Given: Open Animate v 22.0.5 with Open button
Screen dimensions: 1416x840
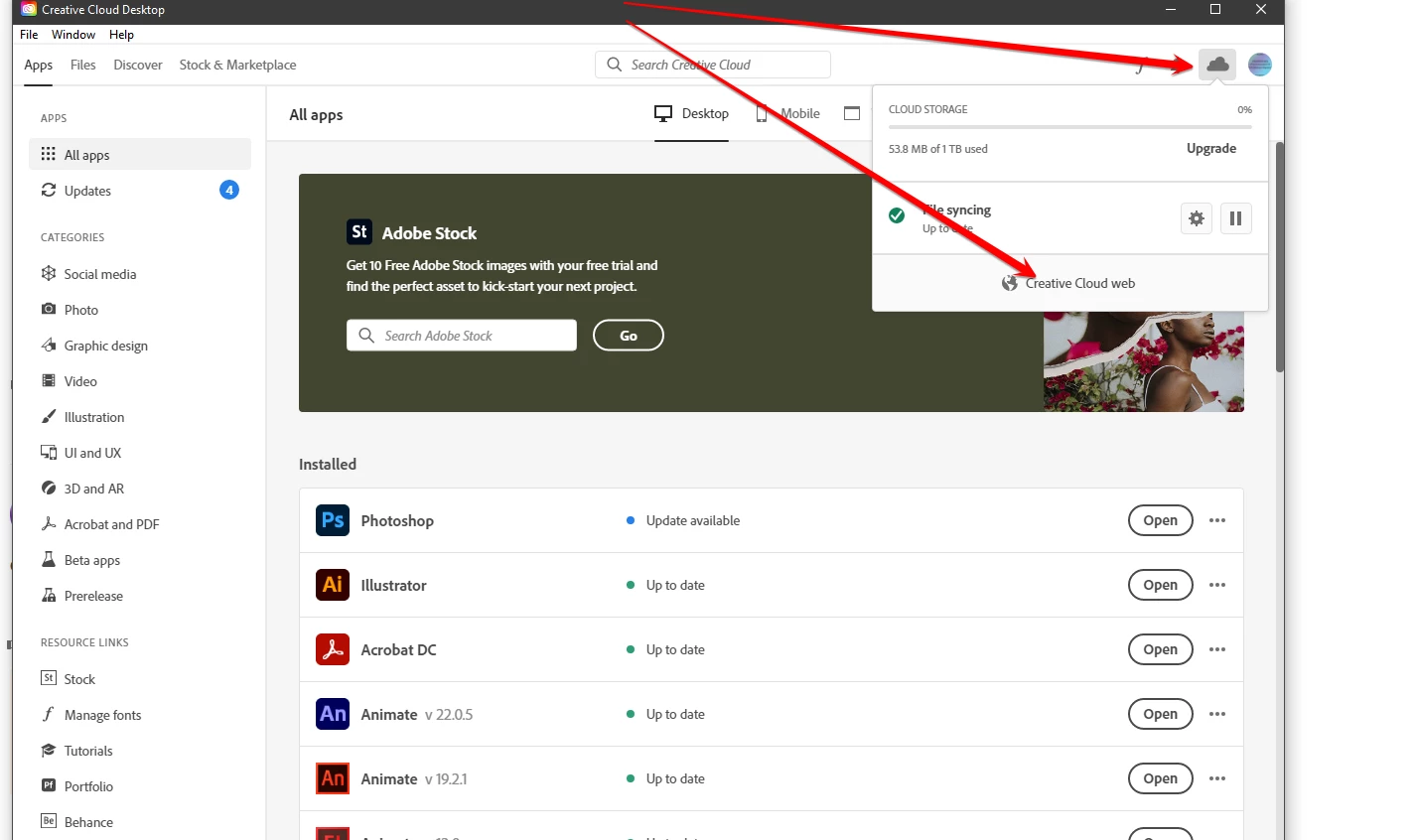Looking at the screenshot, I should coord(1160,714).
